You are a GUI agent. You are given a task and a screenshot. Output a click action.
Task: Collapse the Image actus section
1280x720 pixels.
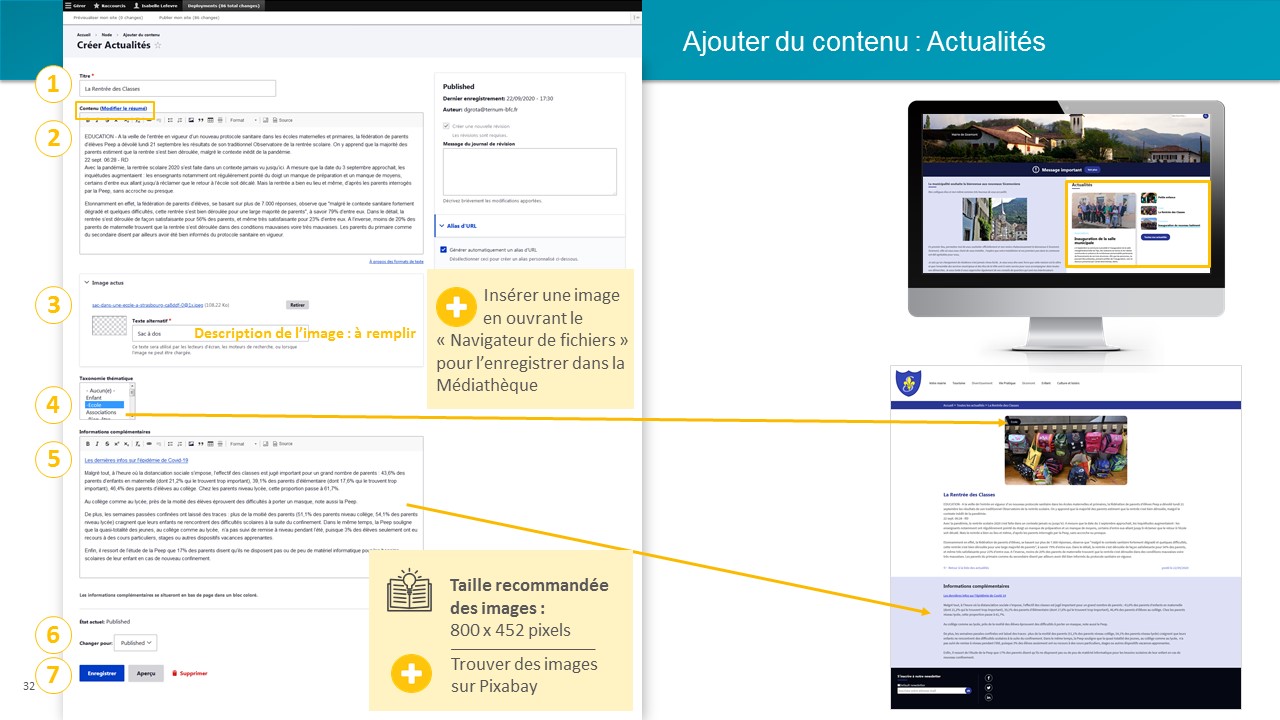pyautogui.click(x=87, y=283)
